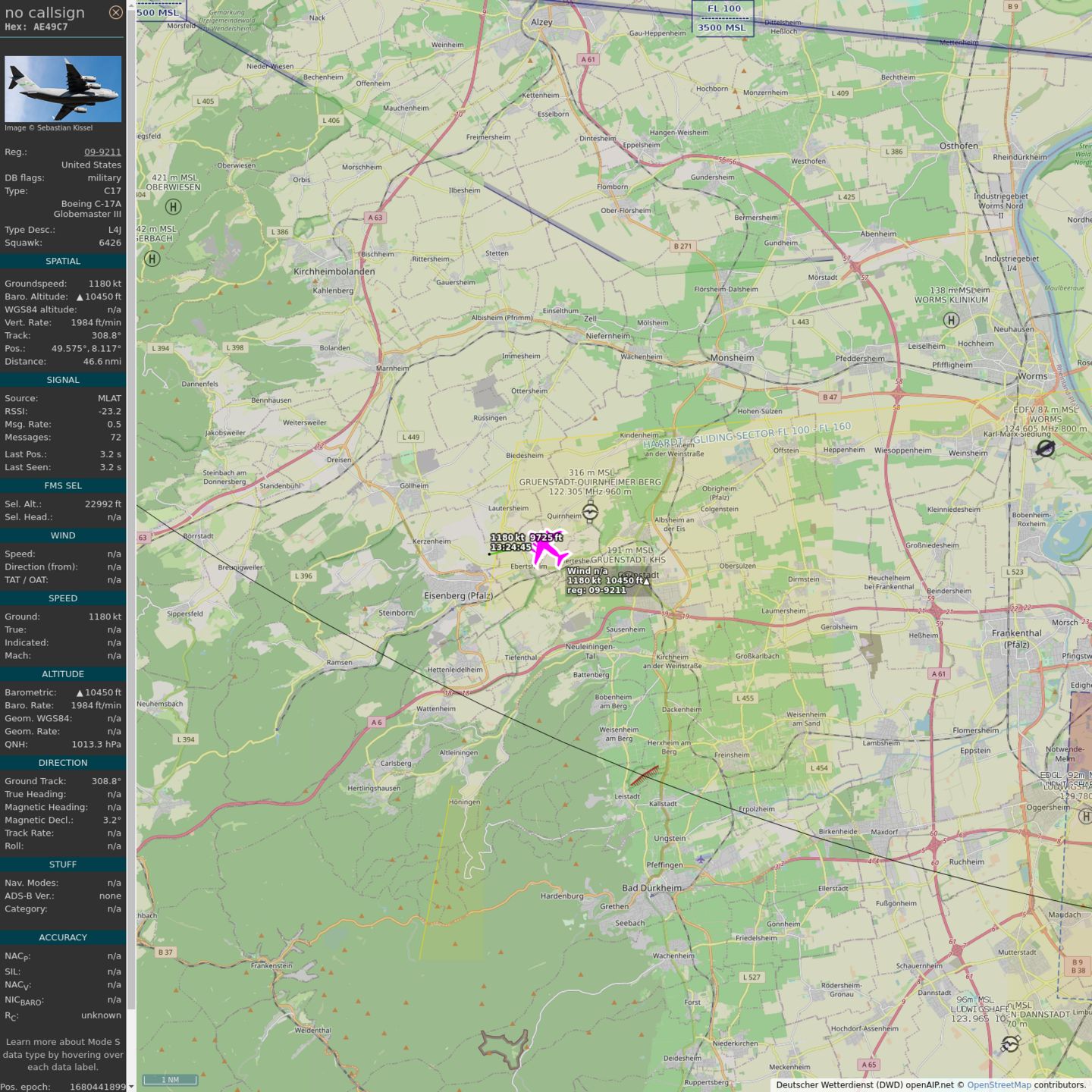Click the sidebar scroll-down arrow
This screenshot has width=1092, height=1092.
(x=131, y=1086)
